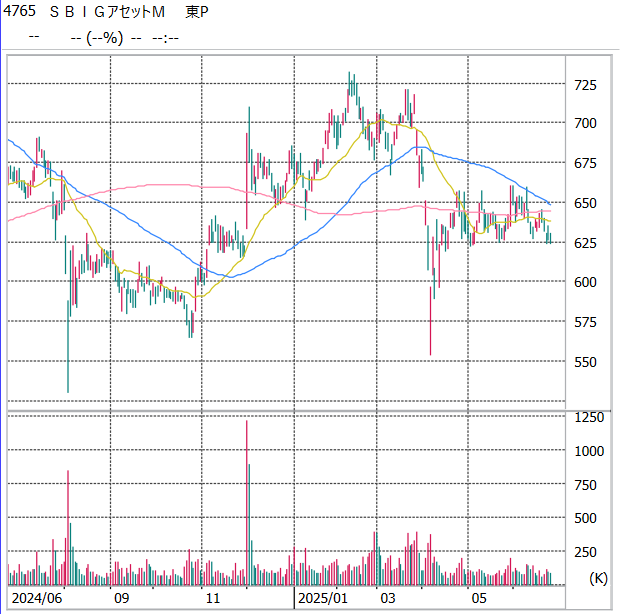
Task: Click the 750 volume axis label
Action: click(585, 485)
